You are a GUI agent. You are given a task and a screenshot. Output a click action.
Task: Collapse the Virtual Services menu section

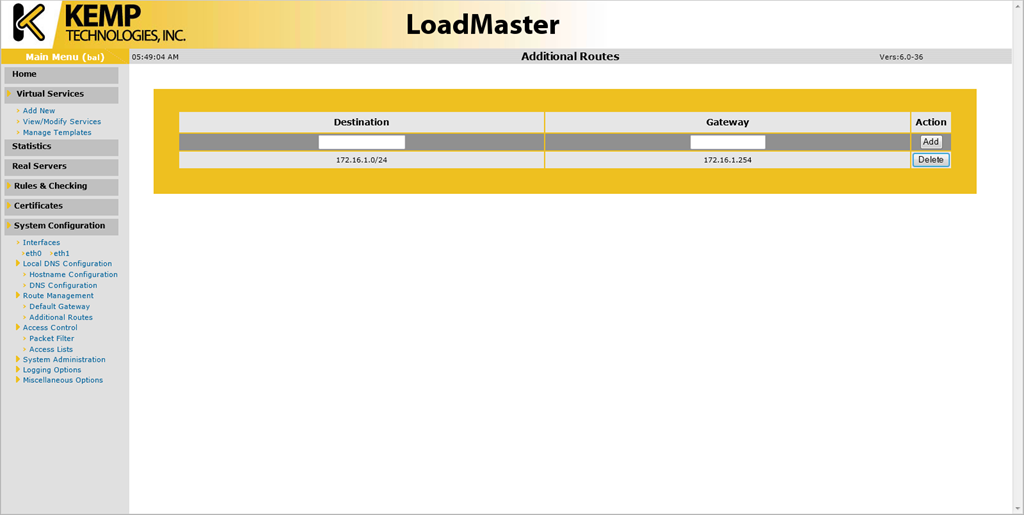pyautogui.click(x=61, y=94)
